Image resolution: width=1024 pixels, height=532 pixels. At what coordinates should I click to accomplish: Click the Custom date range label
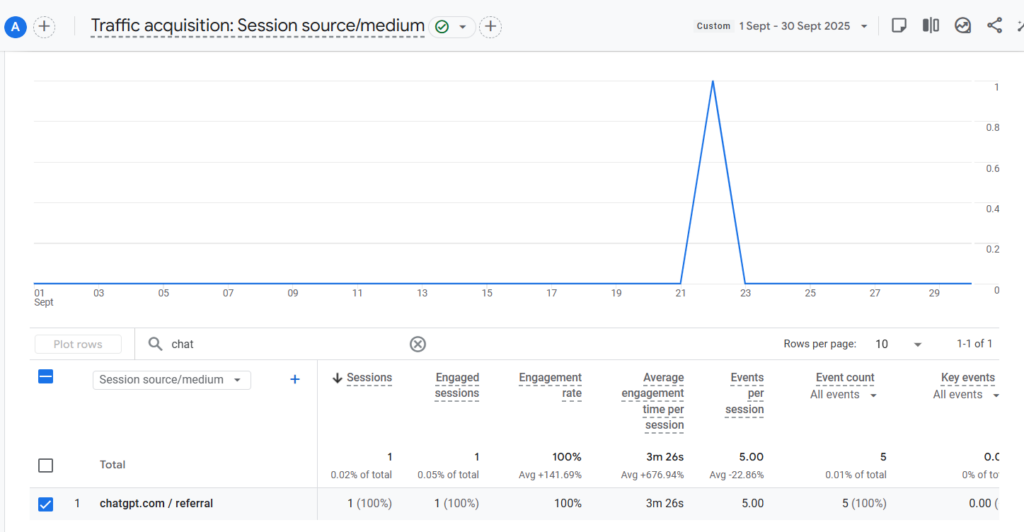[713, 26]
